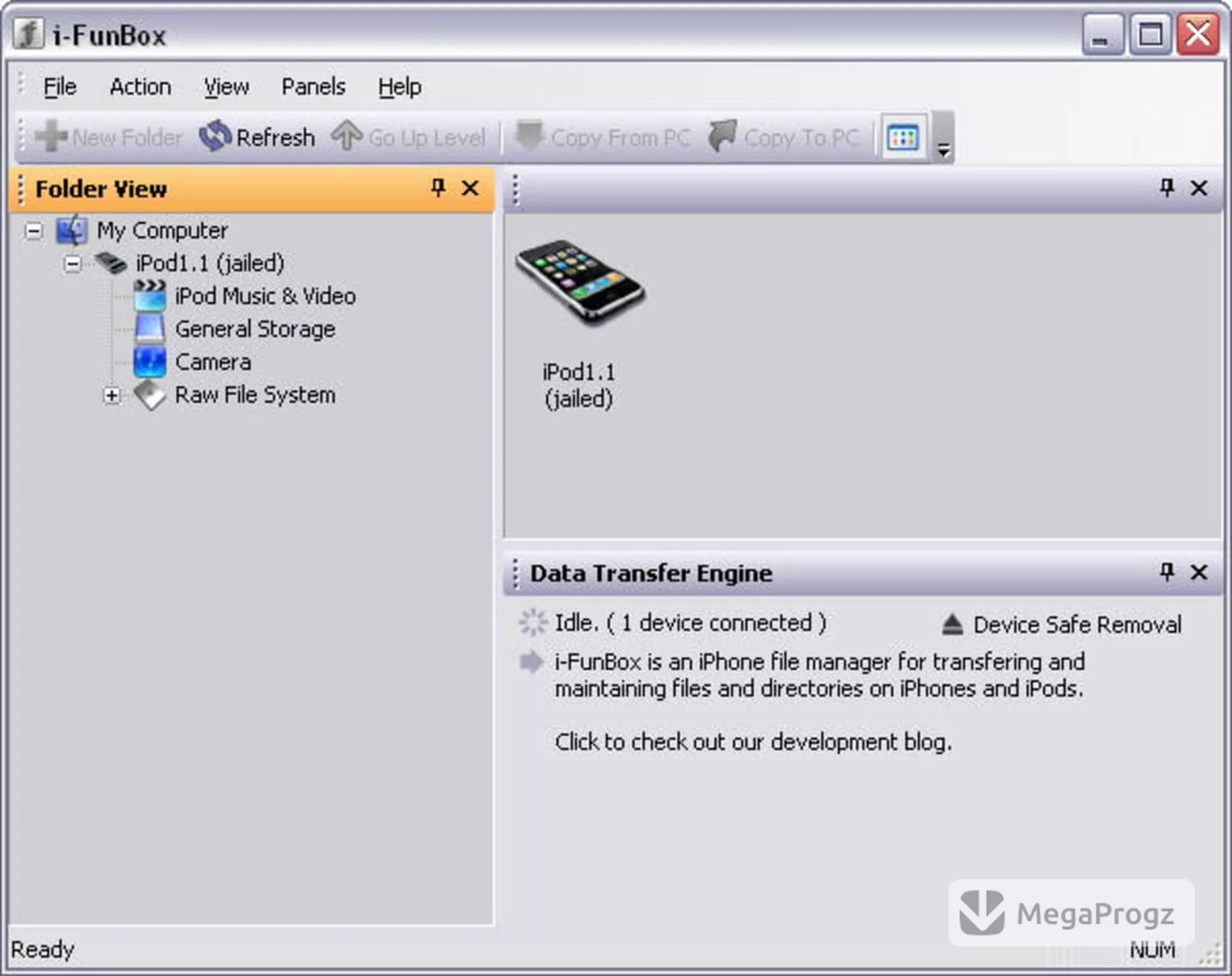Screen dimensions: 1232x976
Task: Click the iPod Music & Video clapboard icon
Action: pos(150,295)
